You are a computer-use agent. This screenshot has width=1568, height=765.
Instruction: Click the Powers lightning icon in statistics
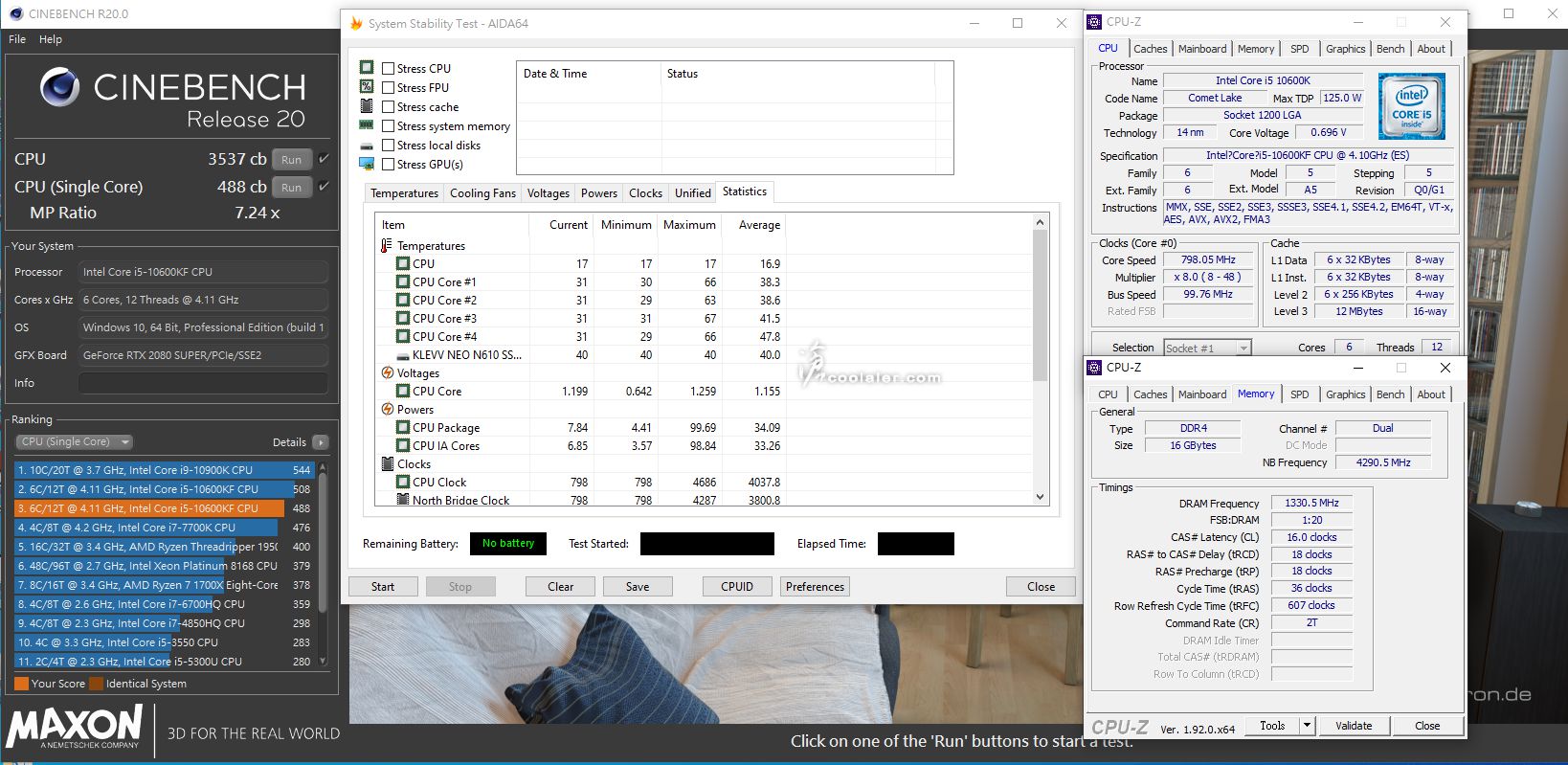pyautogui.click(x=387, y=410)
